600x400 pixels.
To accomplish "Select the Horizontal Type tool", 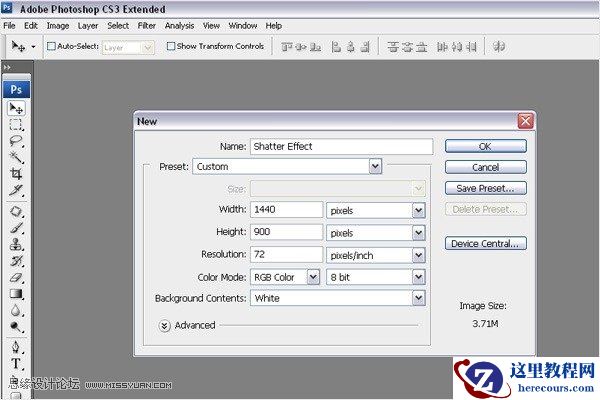I will pyautogui.click(x=16, y=364).
